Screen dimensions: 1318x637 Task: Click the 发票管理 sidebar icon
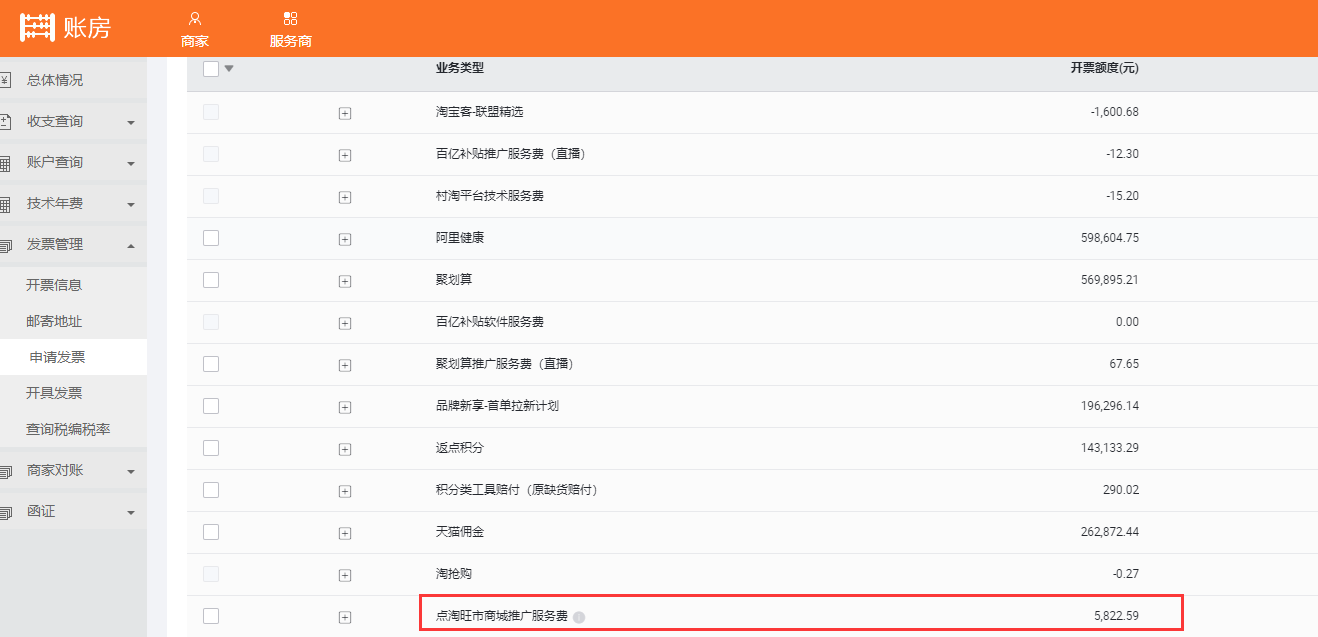[x=5, y=245]
